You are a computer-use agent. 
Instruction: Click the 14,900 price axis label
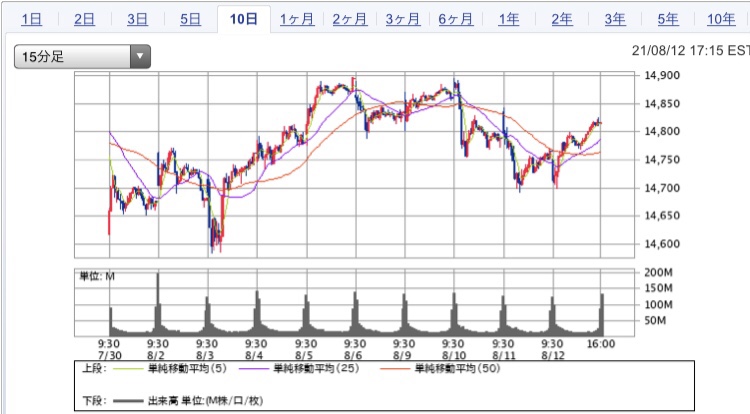point(662,75)
